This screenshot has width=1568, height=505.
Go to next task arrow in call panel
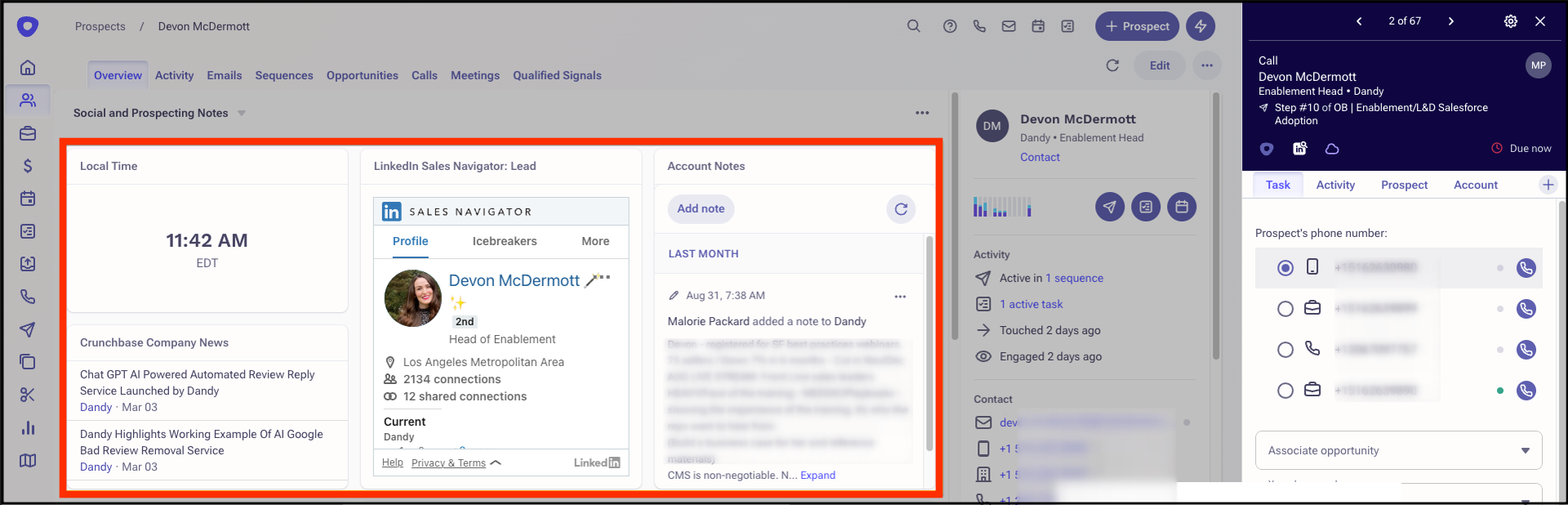point(1451,21)
